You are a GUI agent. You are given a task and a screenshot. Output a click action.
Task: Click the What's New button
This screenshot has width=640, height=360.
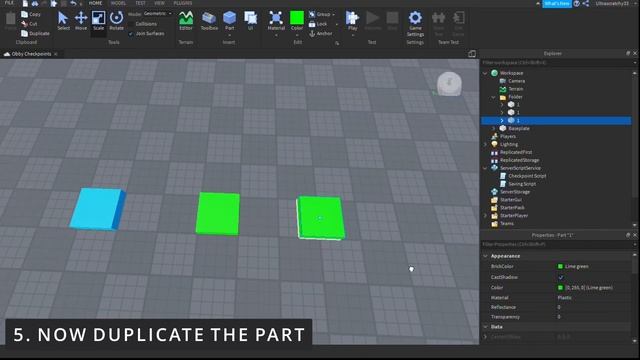coord(557,3)
